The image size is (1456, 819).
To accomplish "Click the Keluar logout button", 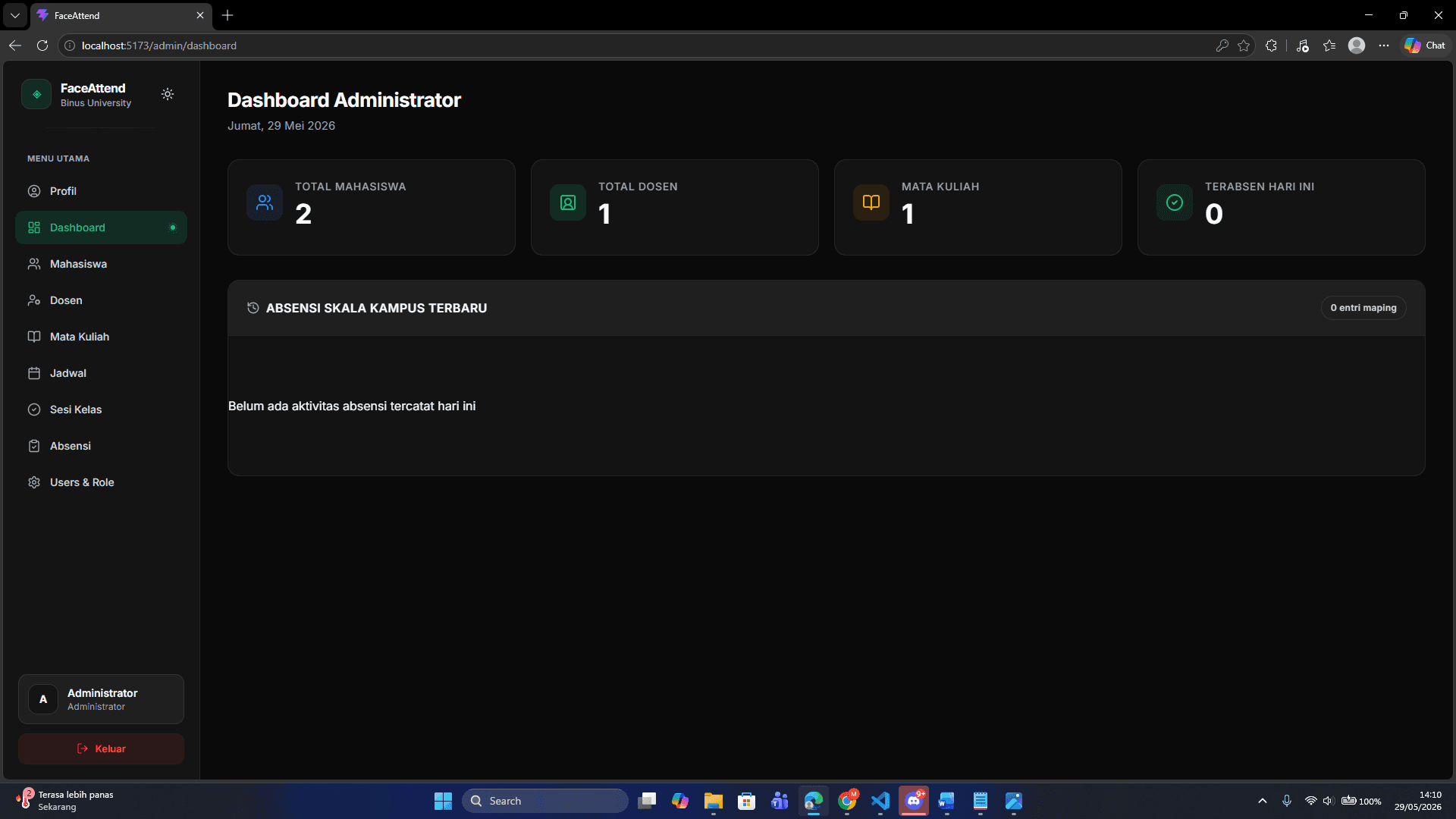I will tap(101, 748).
